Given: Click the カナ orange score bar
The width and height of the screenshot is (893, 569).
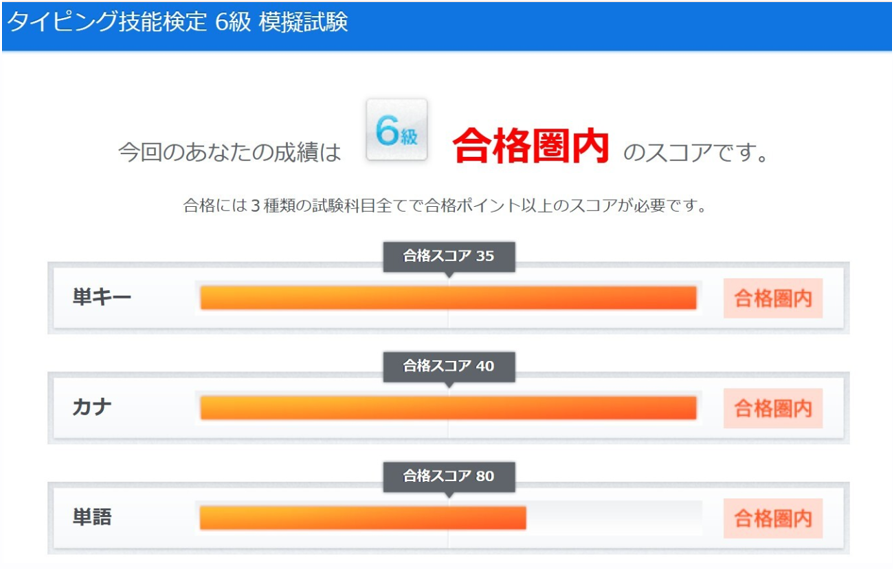Looking at the screenshot, I should (448, 408).
